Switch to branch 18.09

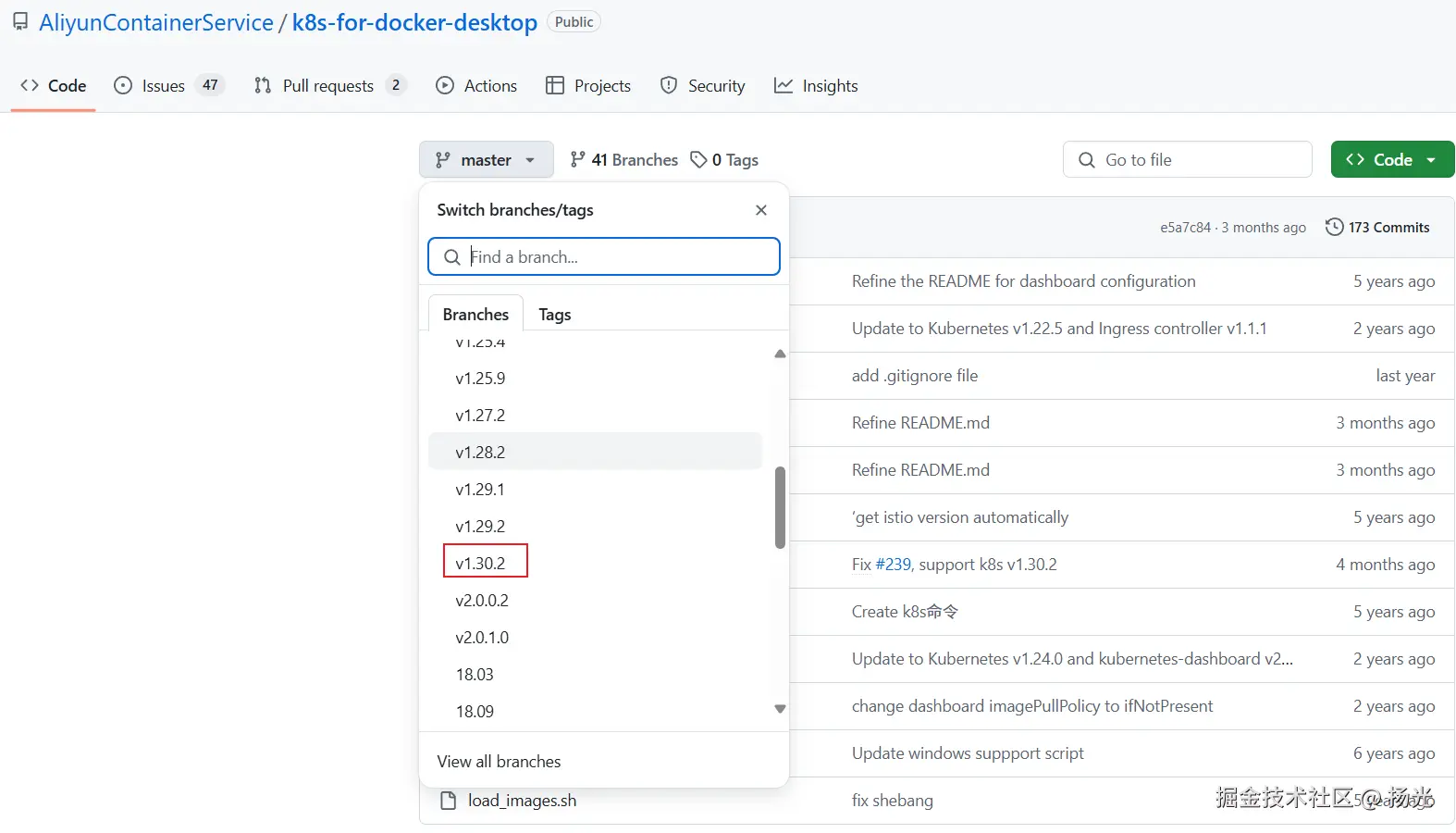point(596,712)
